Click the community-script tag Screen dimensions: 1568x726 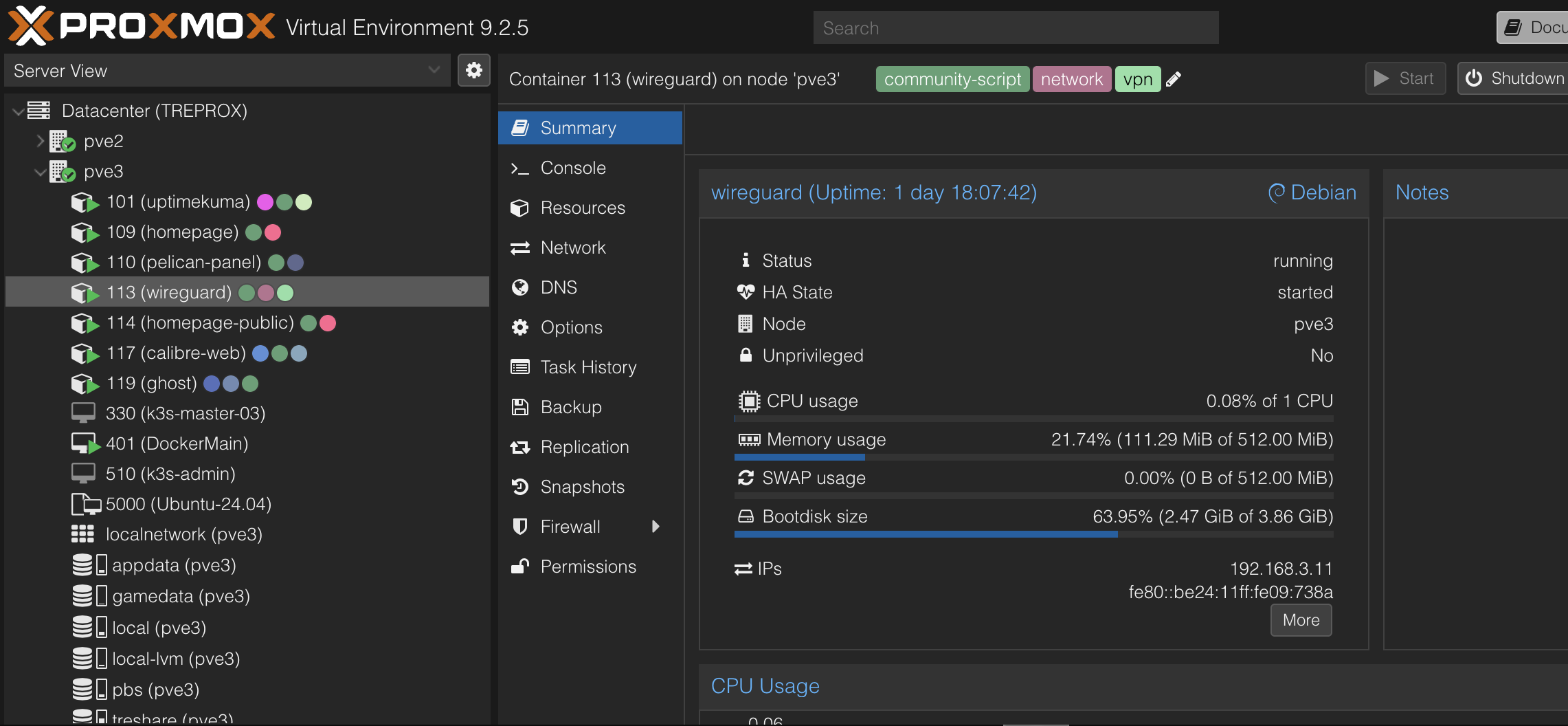[952, 79]
